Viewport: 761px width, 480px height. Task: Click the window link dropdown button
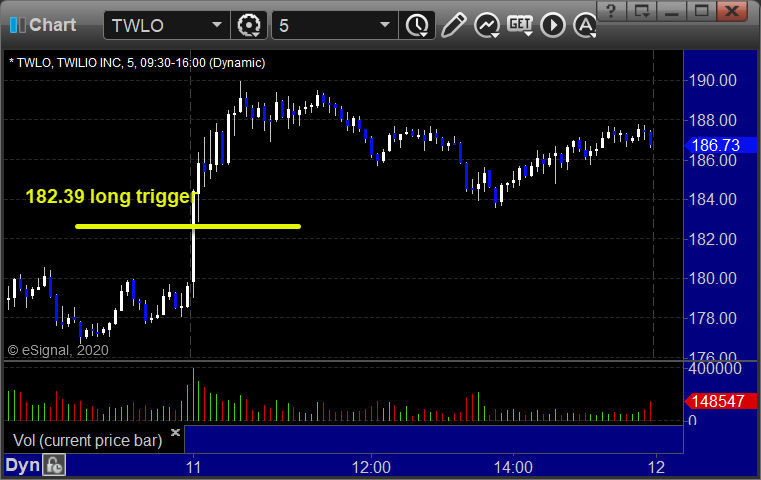point(641,11)
